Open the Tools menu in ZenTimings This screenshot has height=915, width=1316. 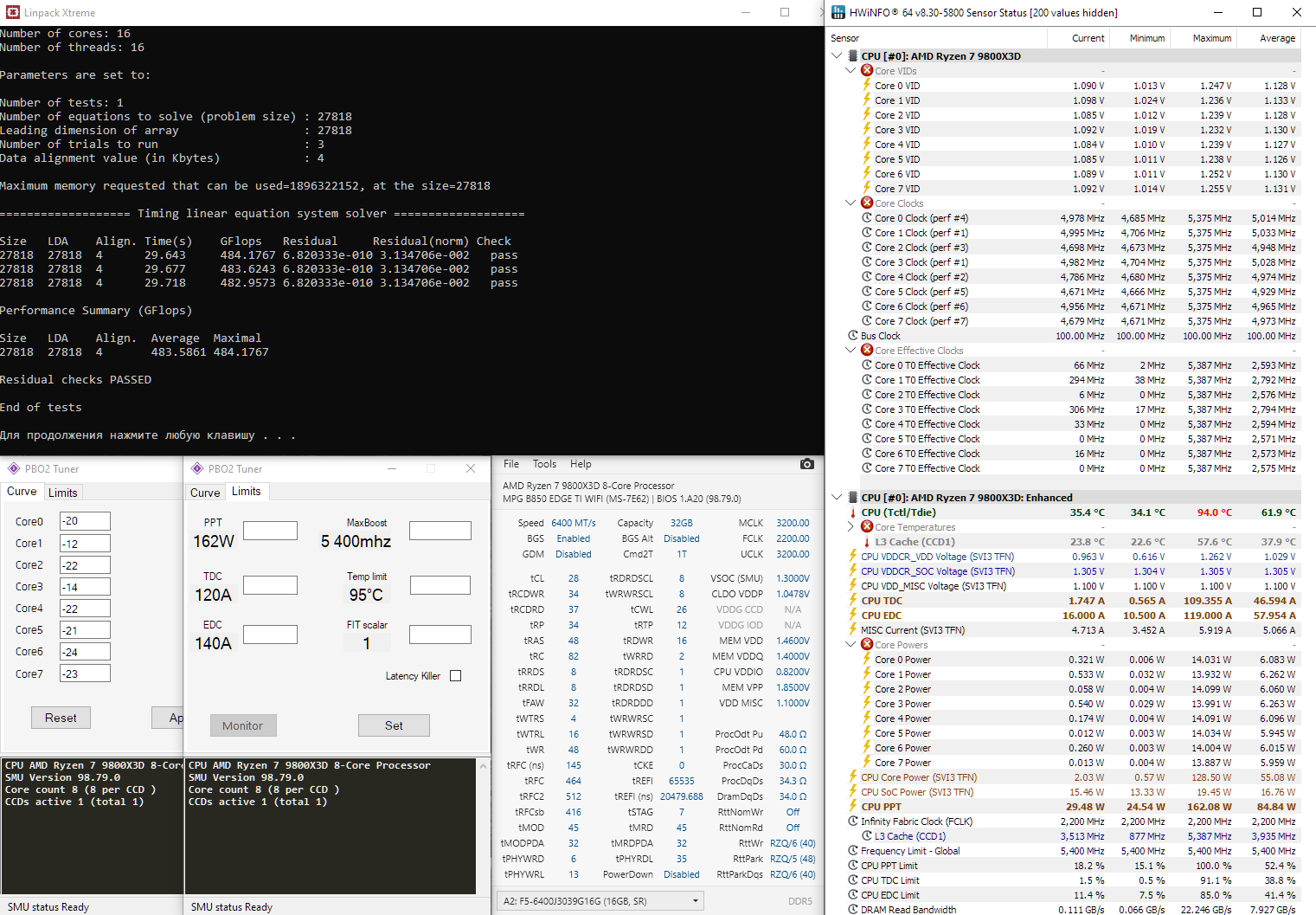point(544,464)
